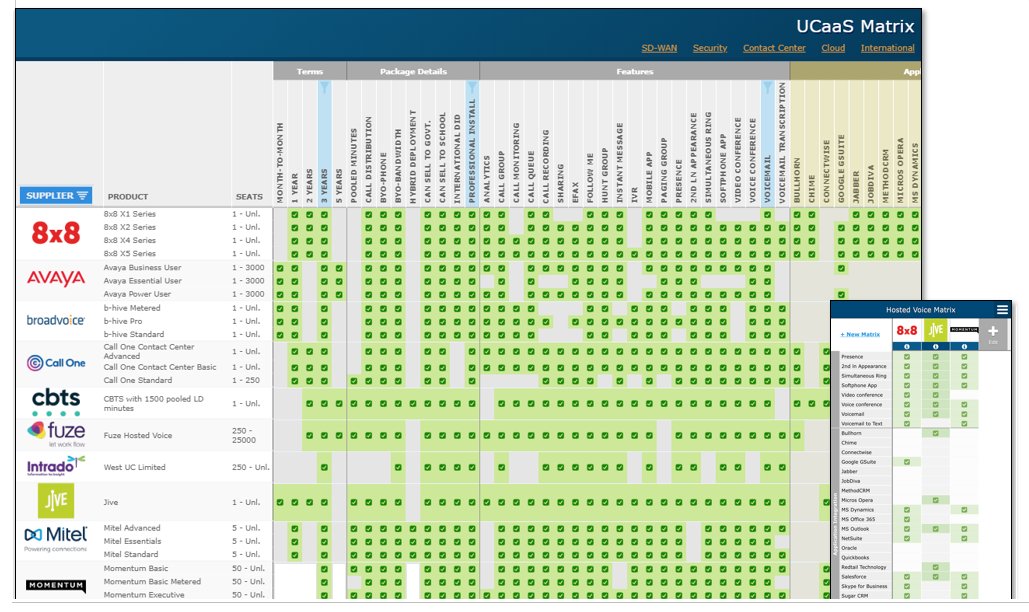
Task: Open the Security matrix link
Action: point(710,48)
